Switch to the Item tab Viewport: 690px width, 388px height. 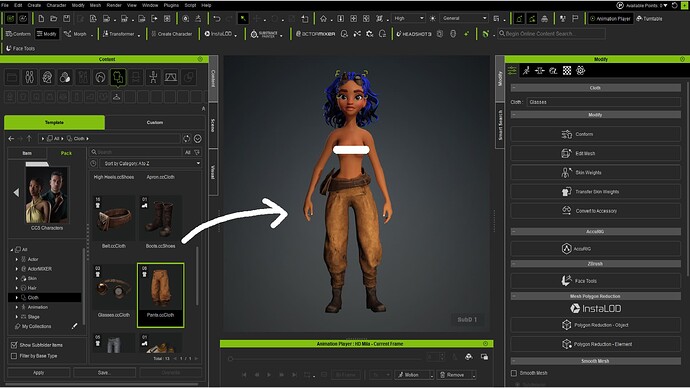(27, 153)
